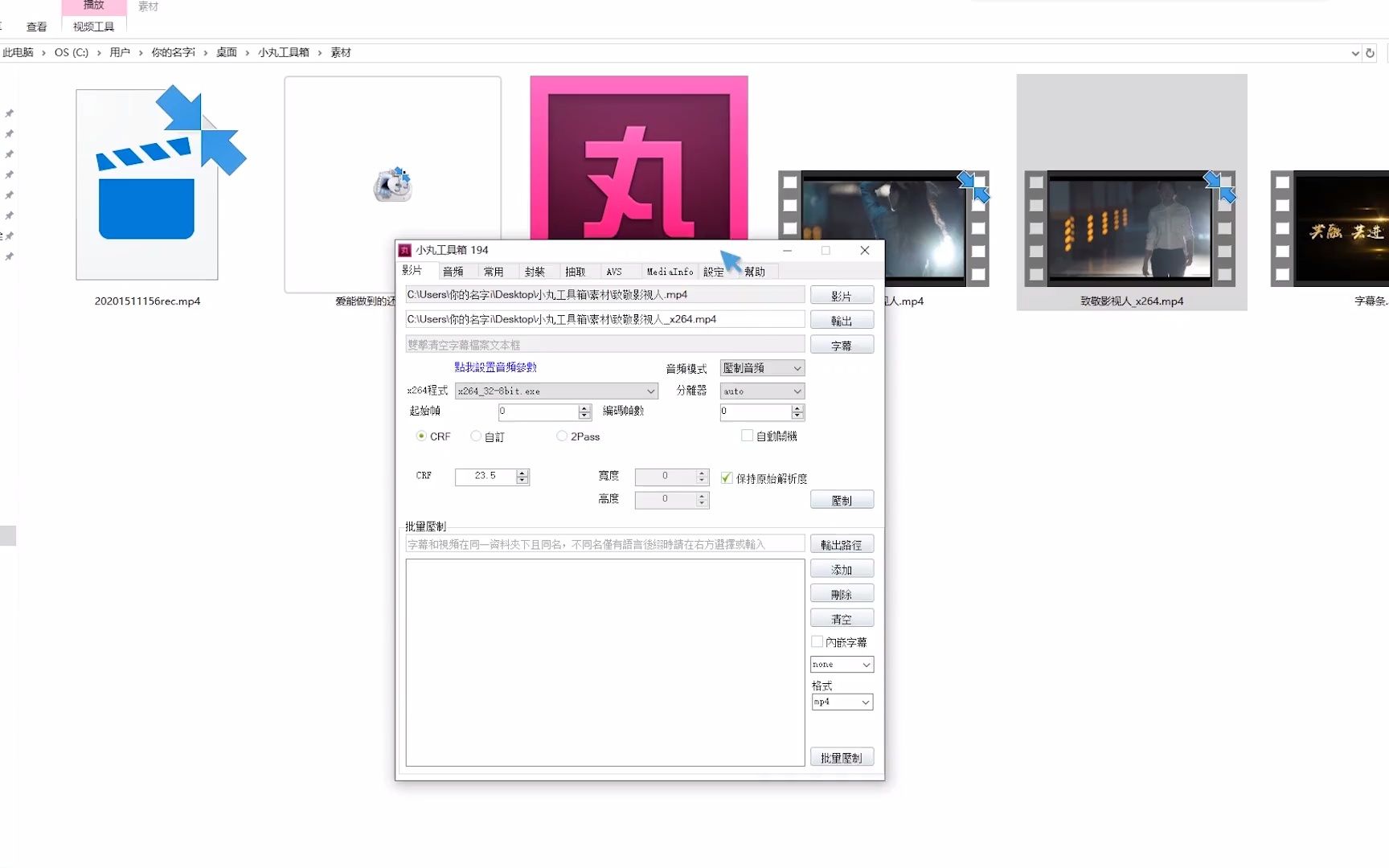Click the source video path field
1389x868 pixels.
point(604,295)
